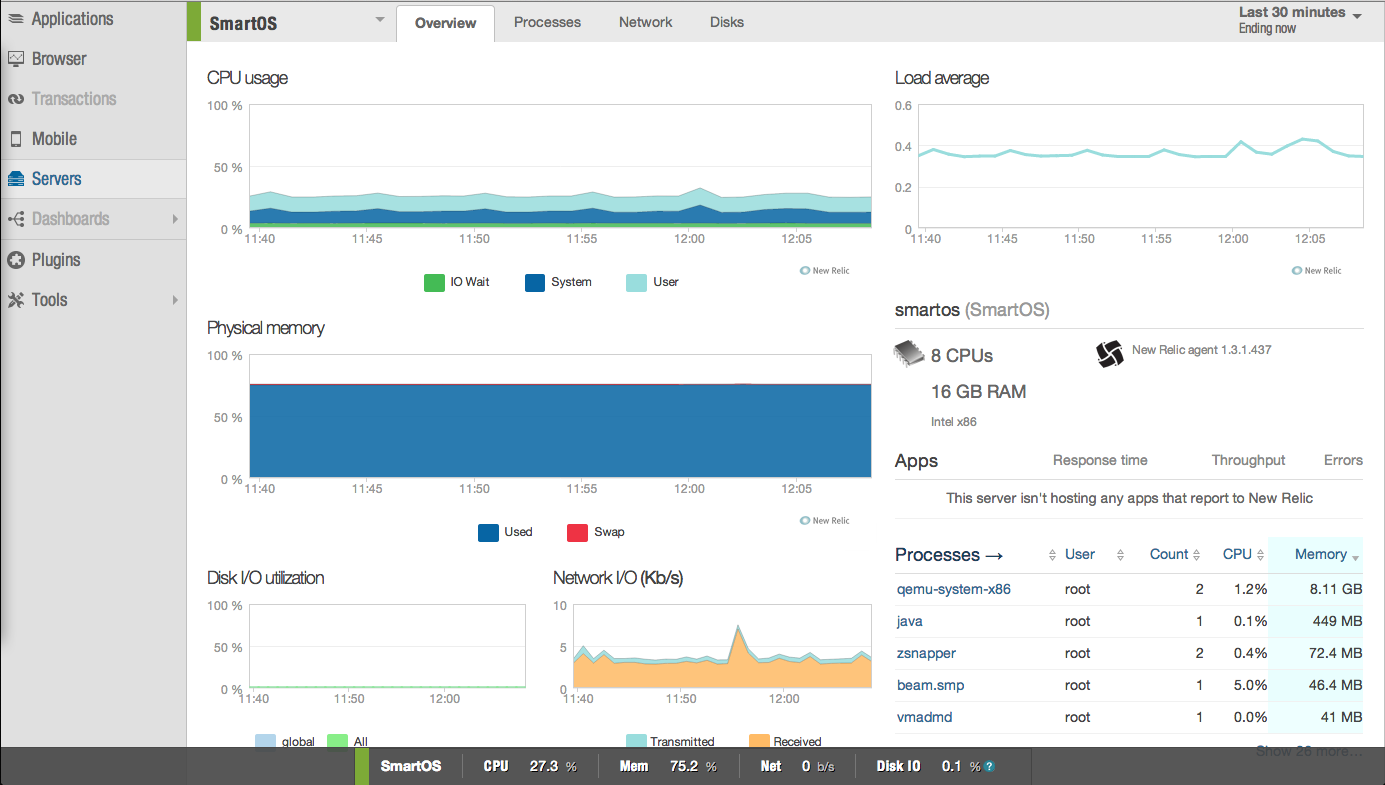Click SmartOS in the bottom status bar
The width and height of the screenshot is (1385, 785).
point(410,766)
